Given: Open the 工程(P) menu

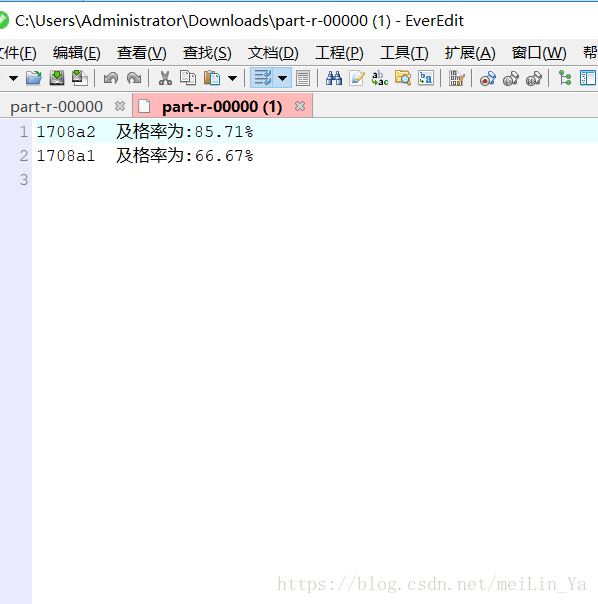Looking at the screenshot, I should 339,53.
